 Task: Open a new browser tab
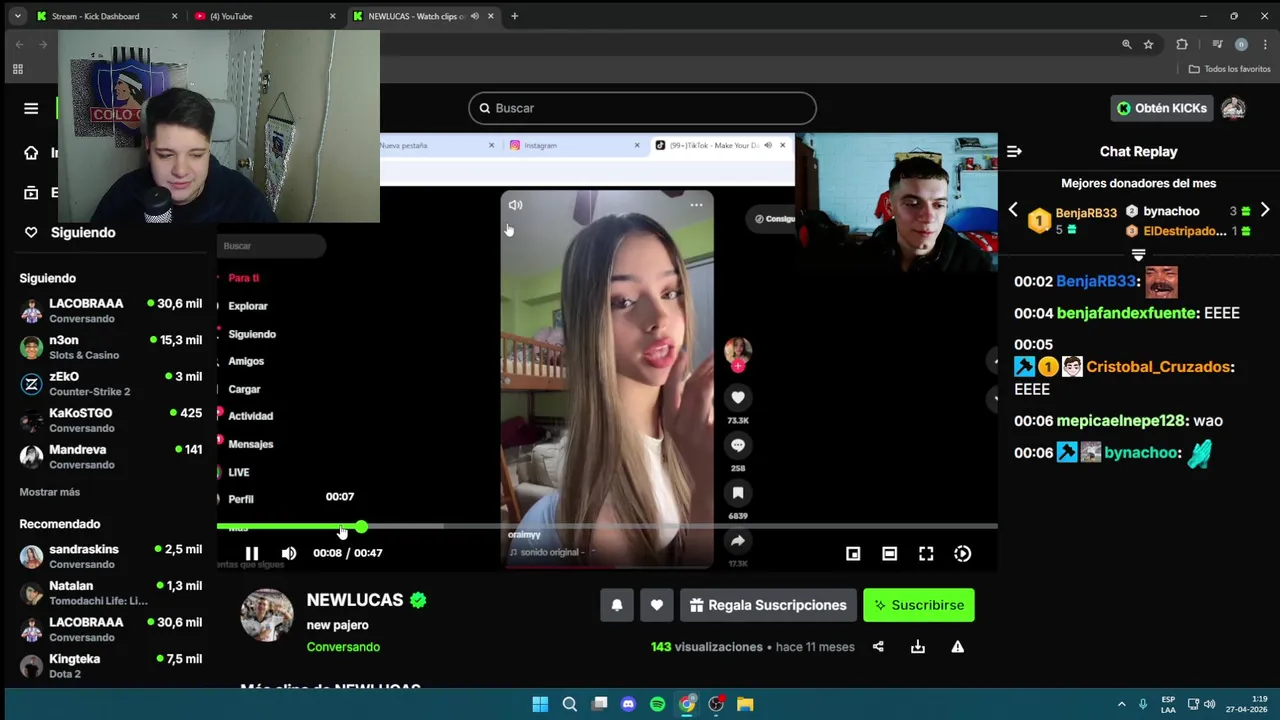tap(514, 16)
